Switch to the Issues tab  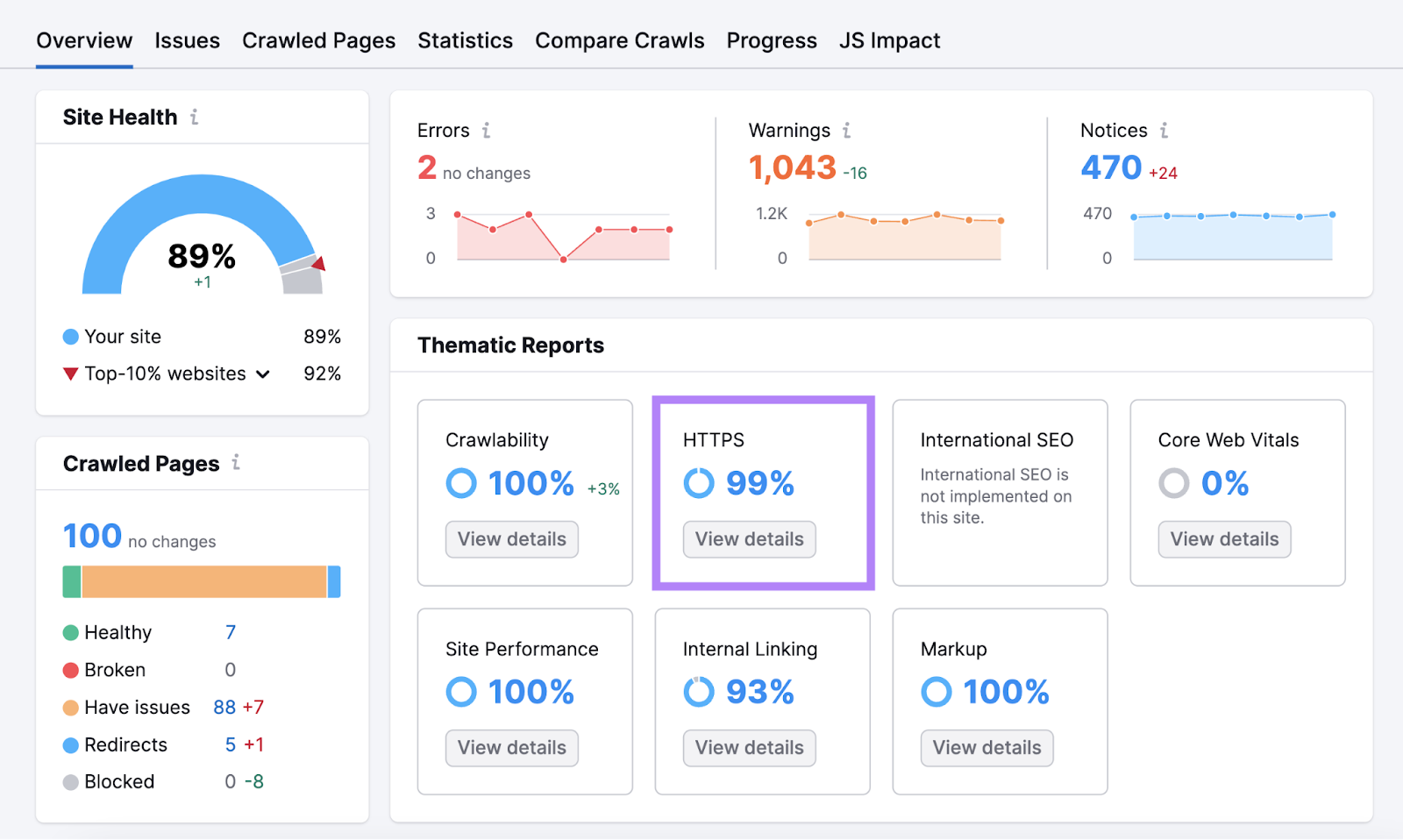(187, 40)
